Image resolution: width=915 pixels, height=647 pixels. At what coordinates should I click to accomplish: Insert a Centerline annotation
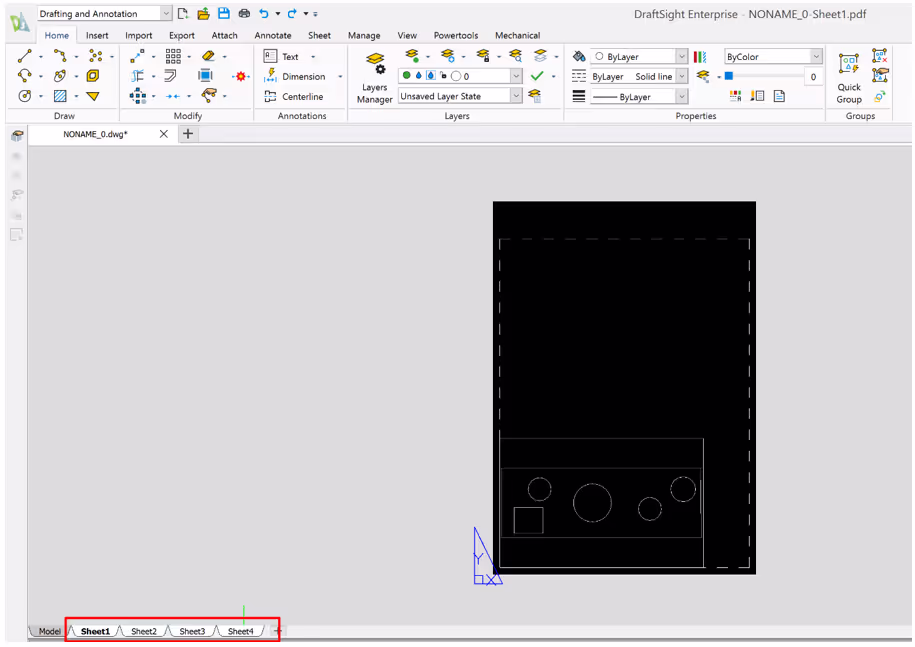click(294, 96)
